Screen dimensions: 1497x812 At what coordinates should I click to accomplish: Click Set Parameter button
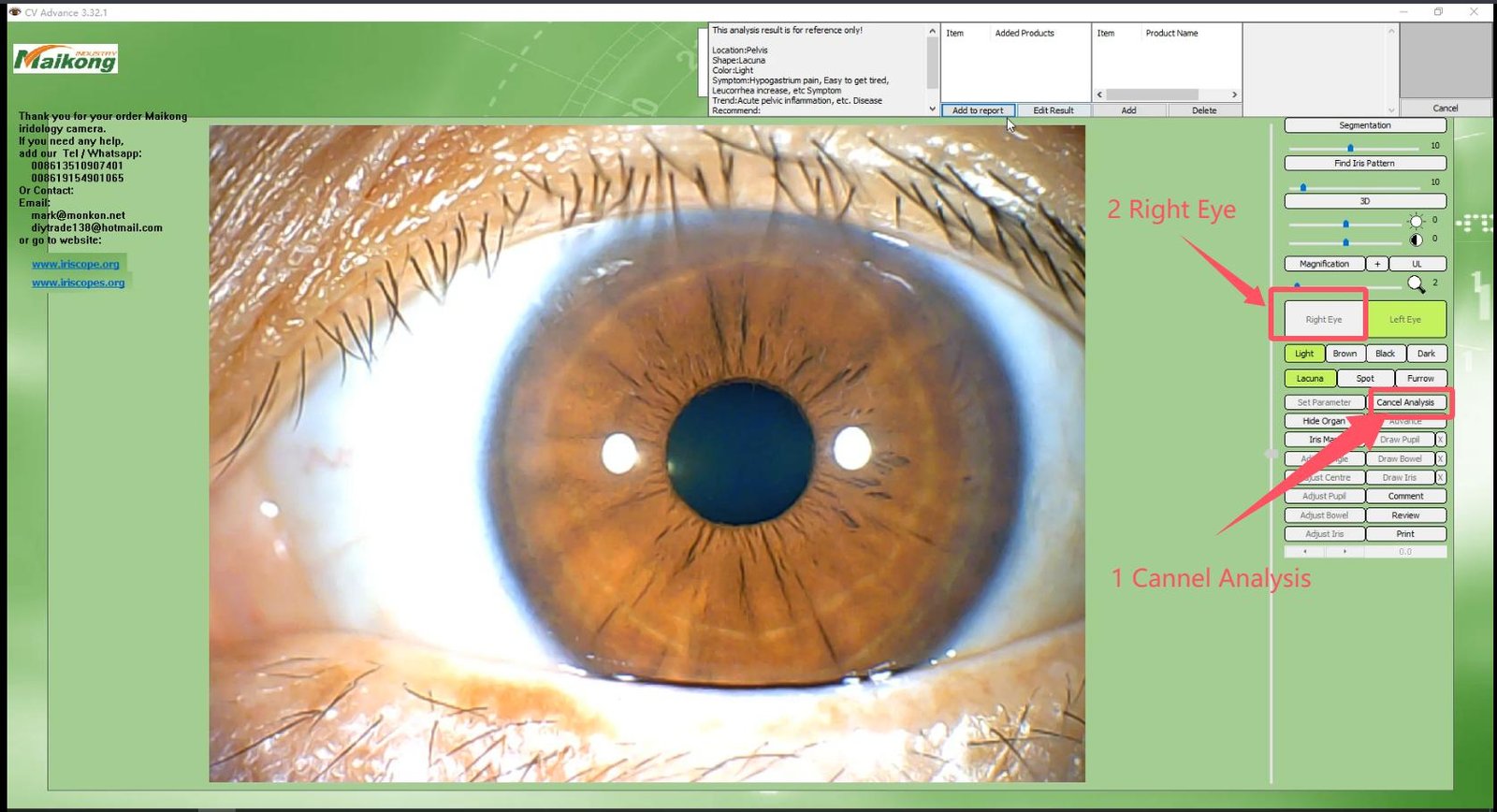coord(1324,402)
